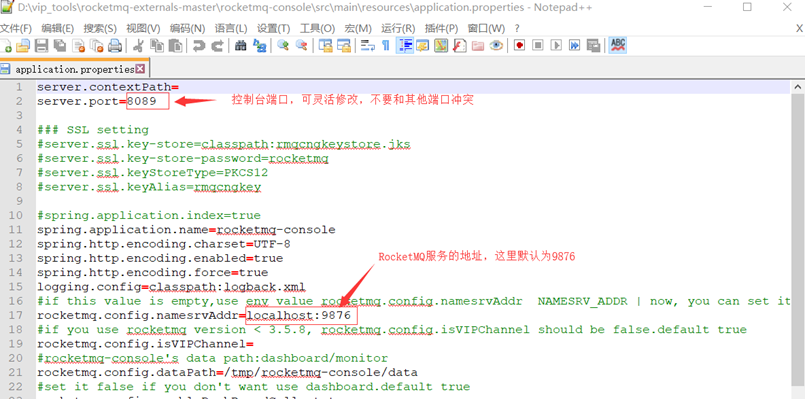Open the 编辑(E) menu

point(58,28)
